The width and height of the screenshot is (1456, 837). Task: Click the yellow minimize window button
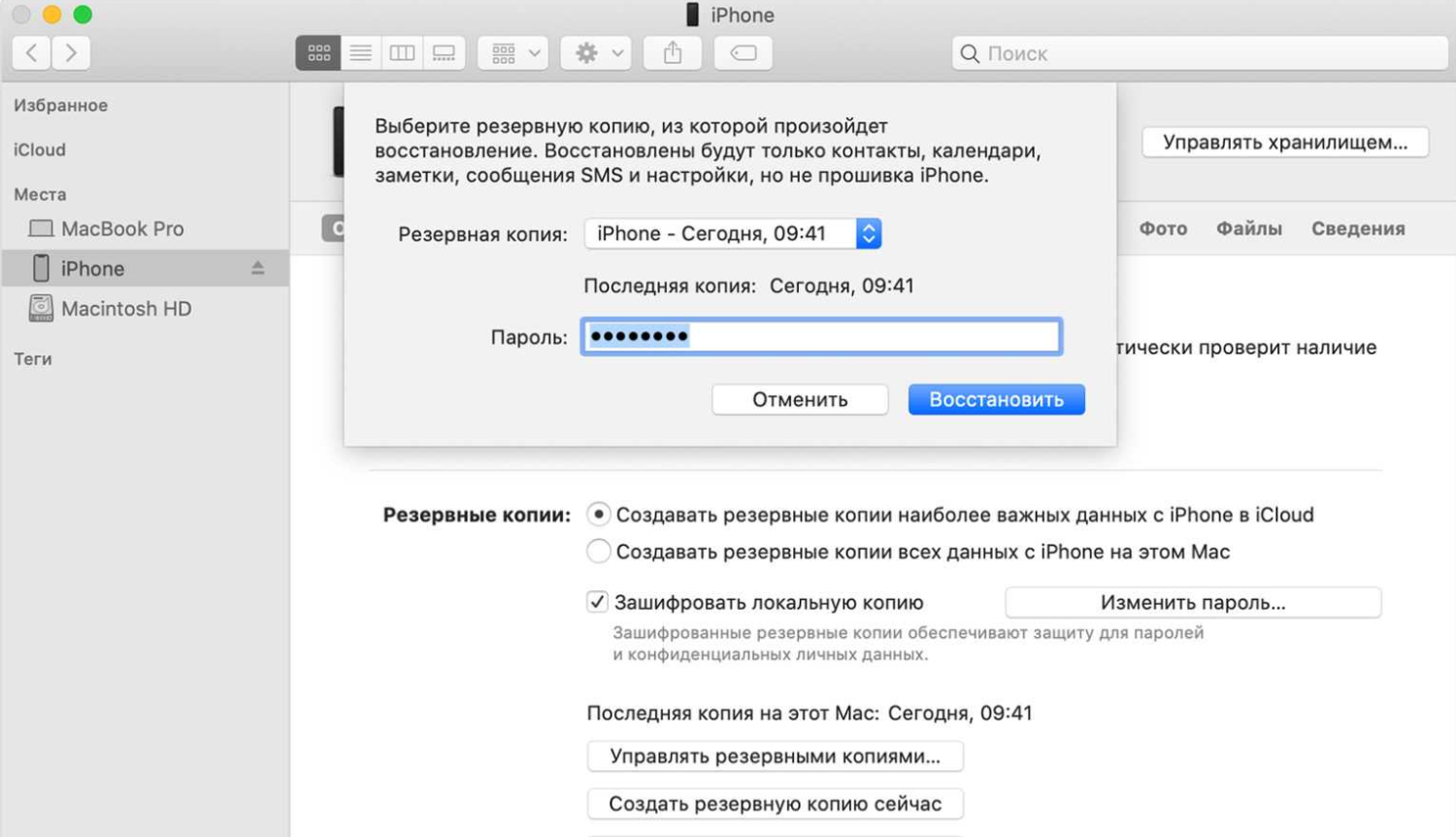tap(52, 15)
